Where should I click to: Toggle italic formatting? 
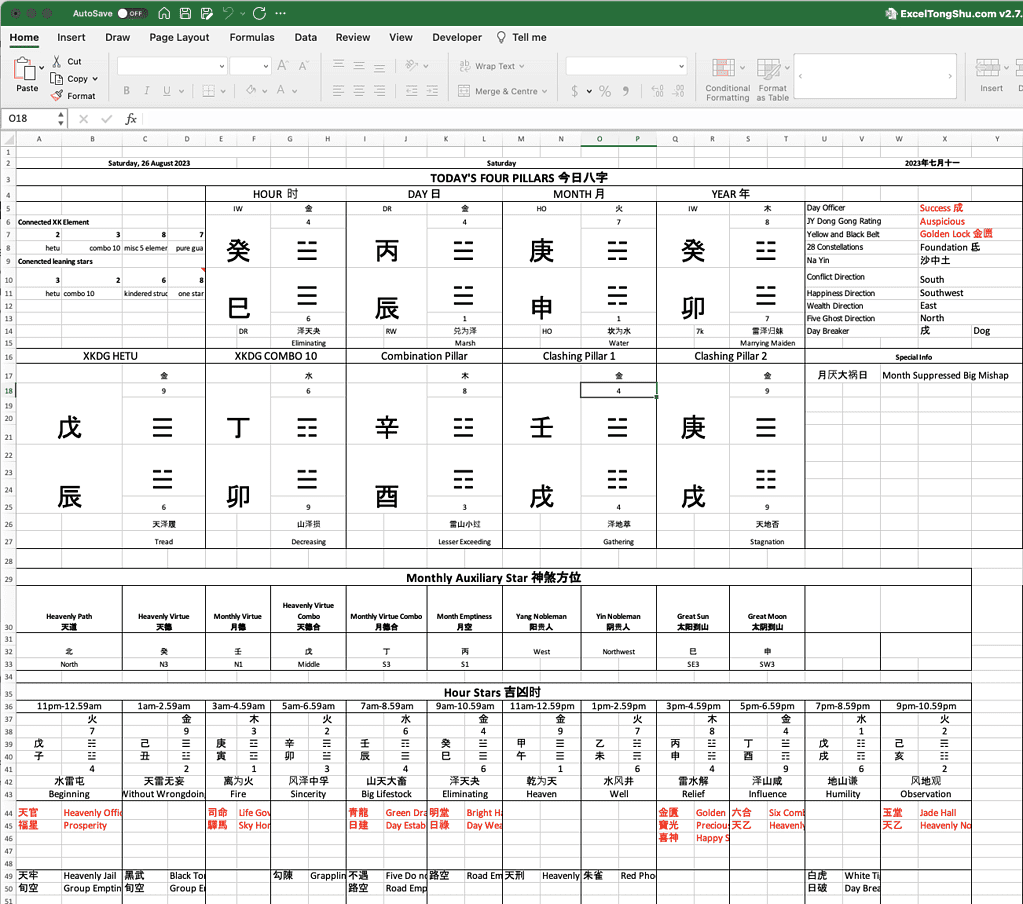tap(146, 90)
